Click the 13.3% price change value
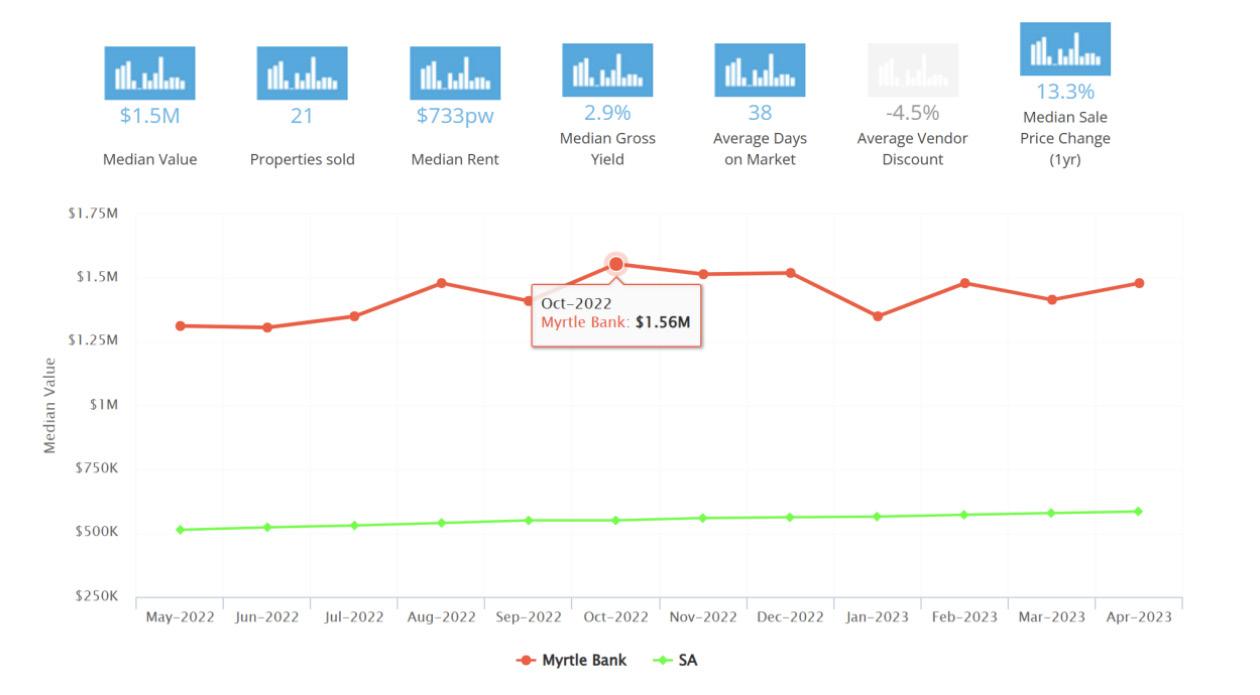 [x=1065, y=93]
